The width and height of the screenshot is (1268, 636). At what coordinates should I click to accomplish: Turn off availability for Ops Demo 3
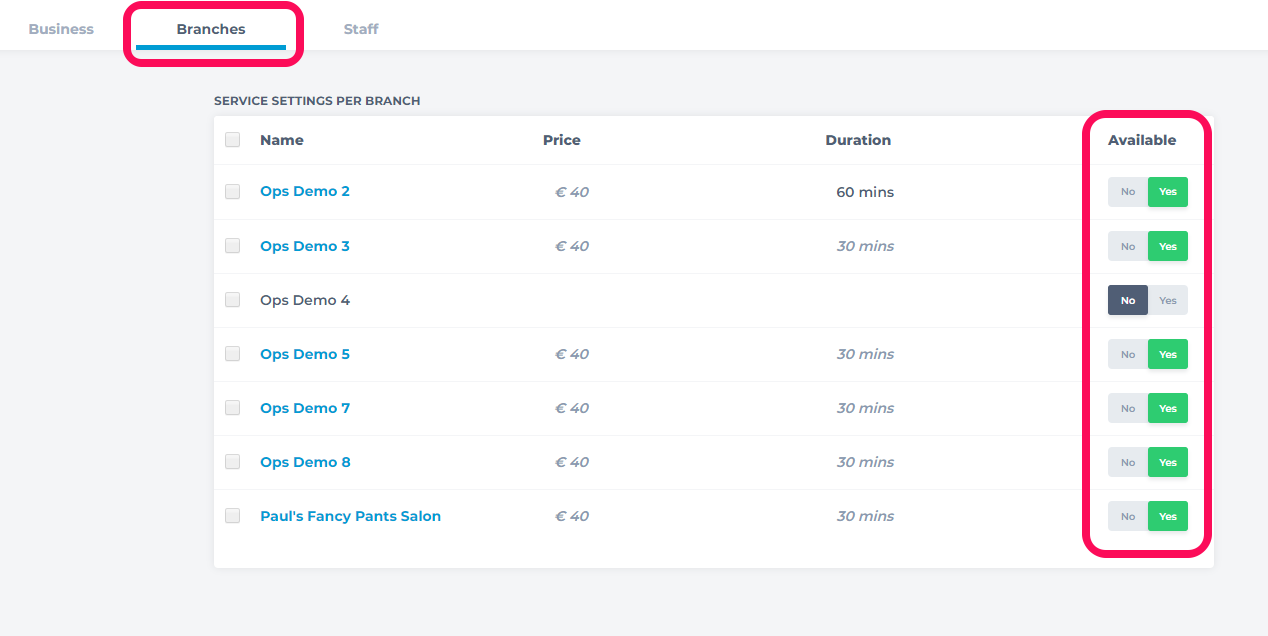(1128, 246)
